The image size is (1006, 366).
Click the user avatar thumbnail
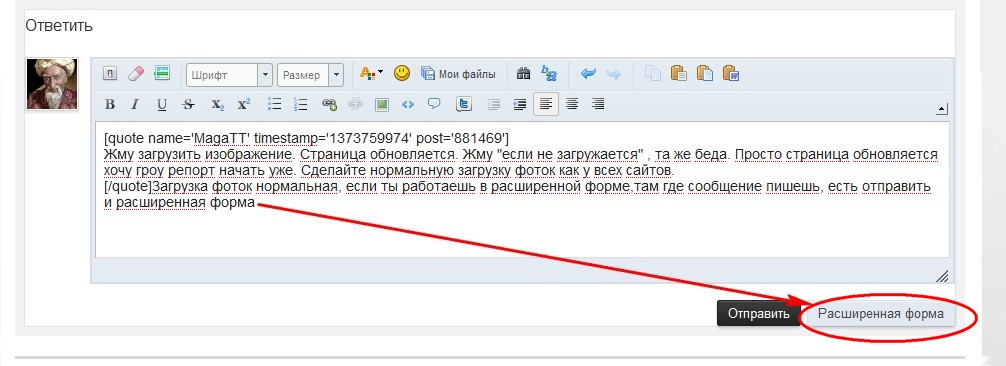coord(52,83)
